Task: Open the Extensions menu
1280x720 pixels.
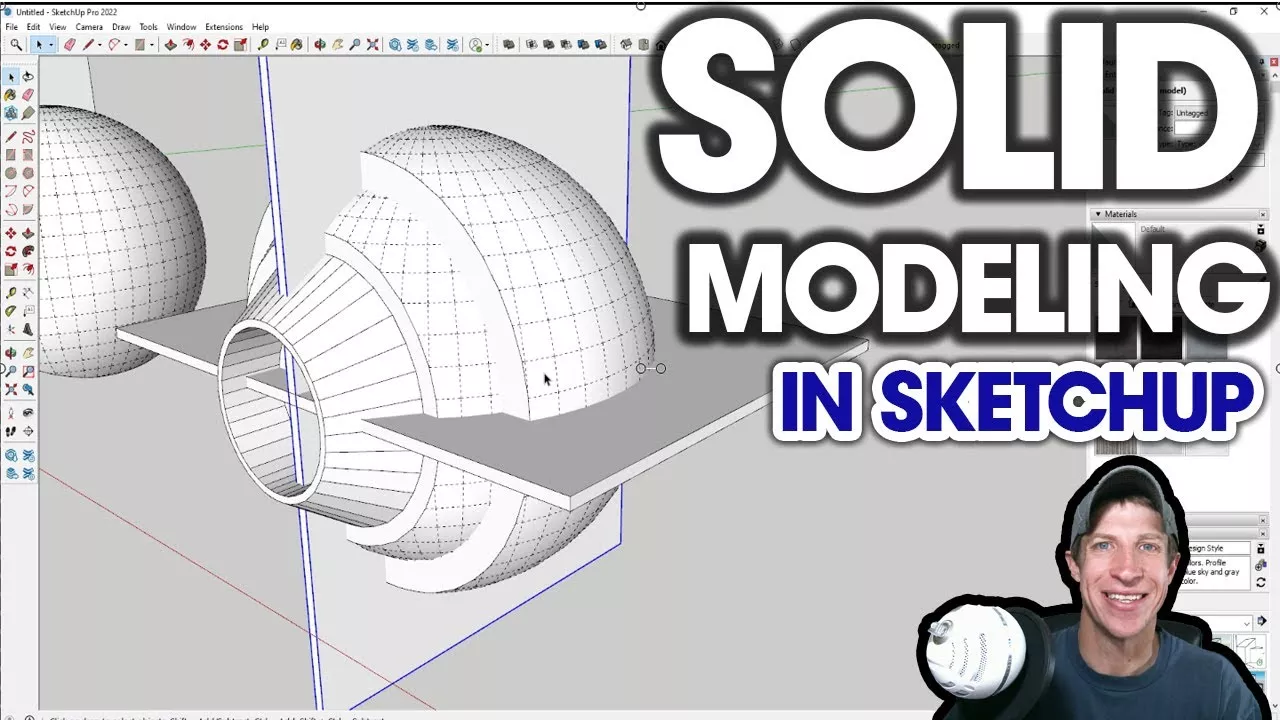Action: tap(223, 27)
